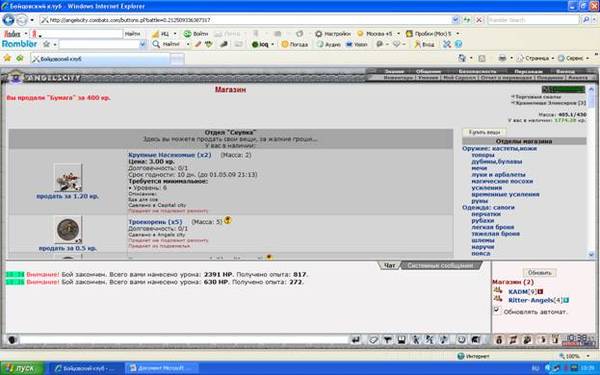Click the Favorites star icon
Screen dimensions: 600x375
7,58
